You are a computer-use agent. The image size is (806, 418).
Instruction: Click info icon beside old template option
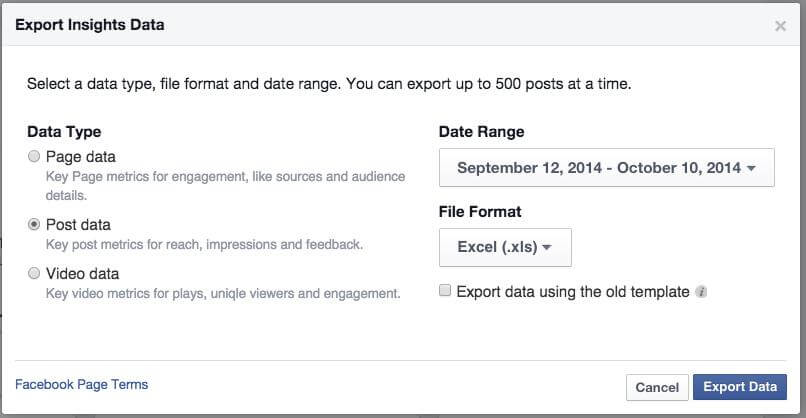[x=701, y=293]
